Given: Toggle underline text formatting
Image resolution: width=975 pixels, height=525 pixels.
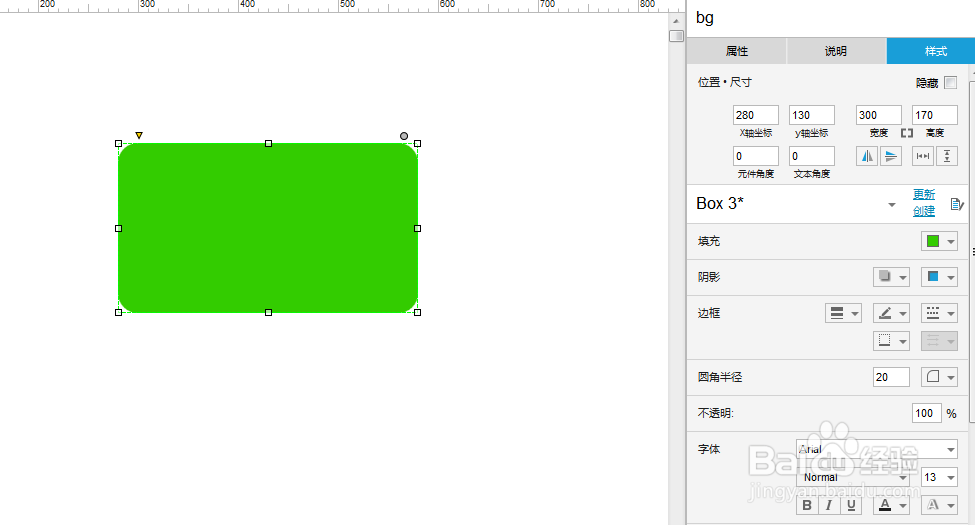Looking at the screenshot, I should coord(851,505).
